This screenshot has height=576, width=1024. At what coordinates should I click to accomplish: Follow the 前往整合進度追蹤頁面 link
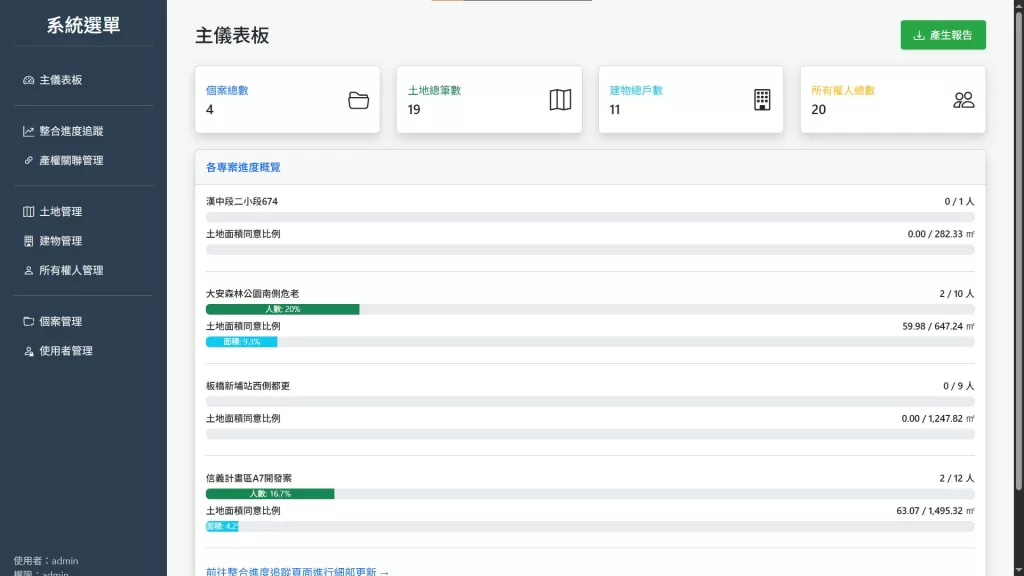297,571
